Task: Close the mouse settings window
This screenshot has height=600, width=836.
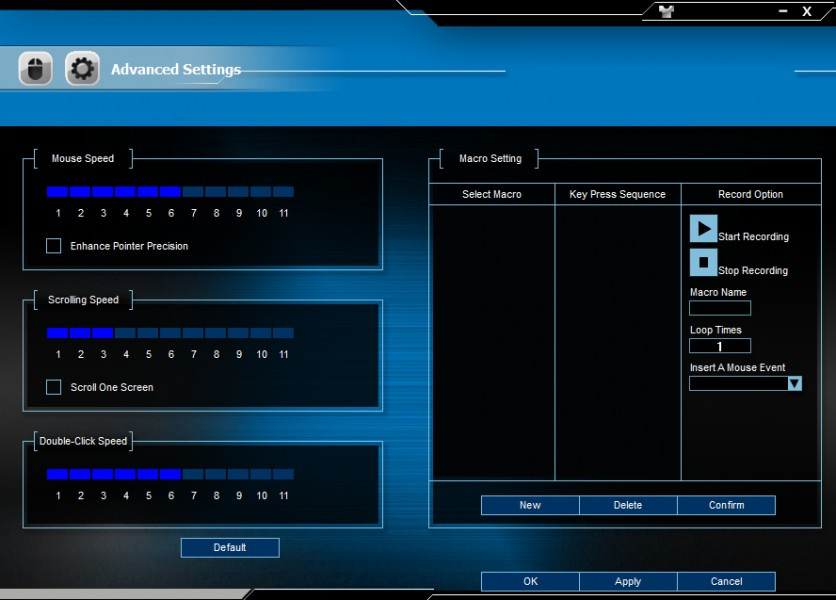Action: [807, 11]
